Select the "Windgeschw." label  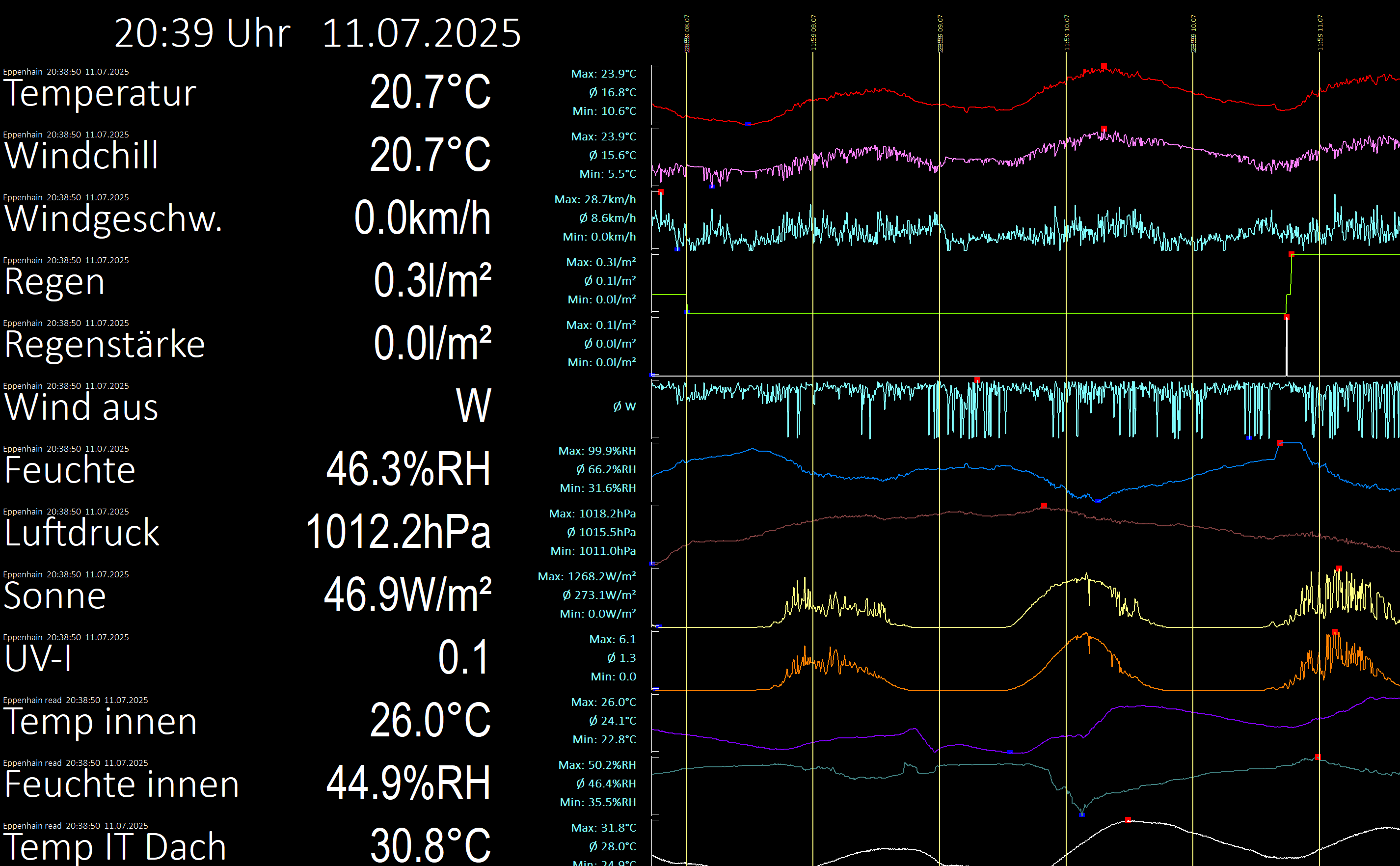113,219
